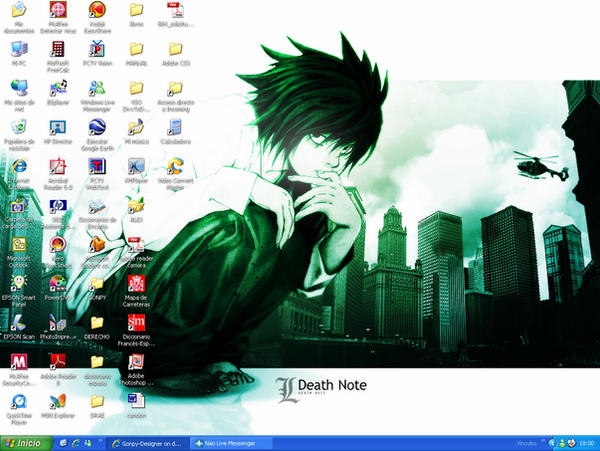Viewport: 600px width, 451px height.
Task: Open the Mi música shortcut
Action: pyautogui.click(x=137, y=132)
